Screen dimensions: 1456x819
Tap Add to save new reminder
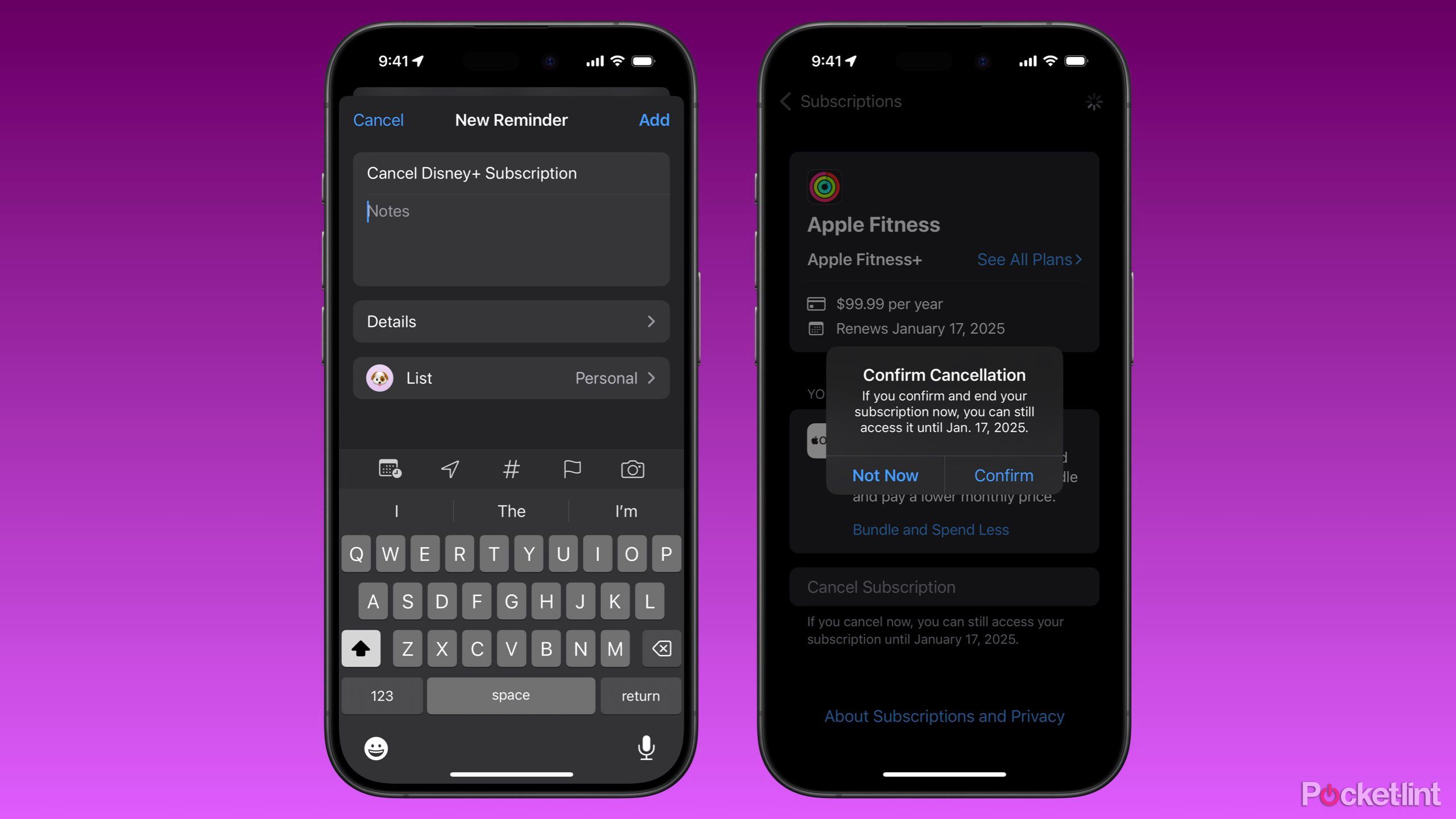coord(653,120)
